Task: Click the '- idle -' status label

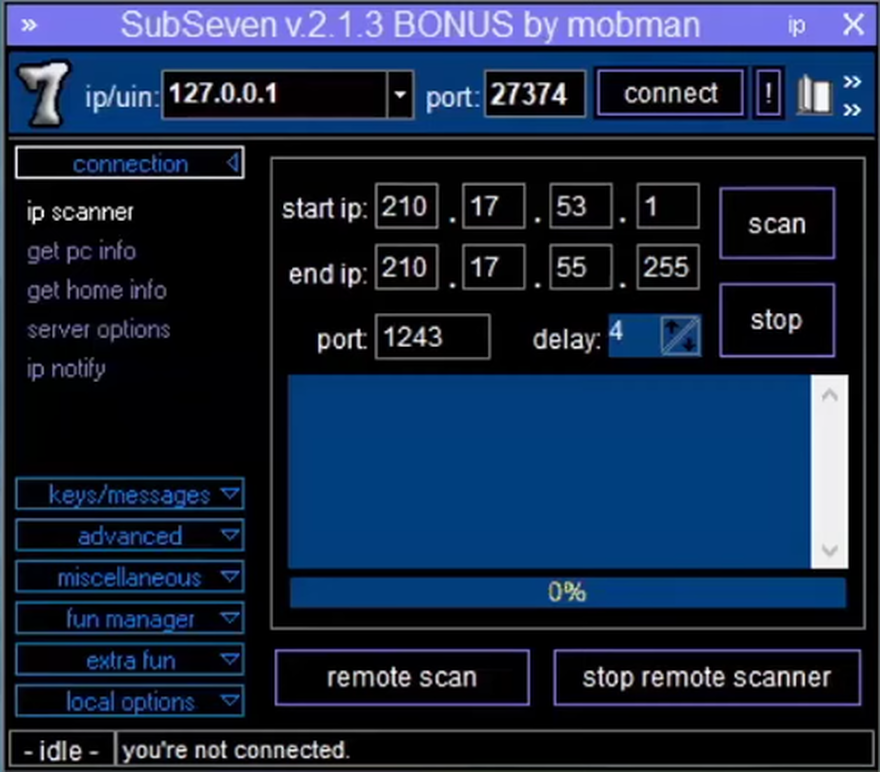Action: tap(61, 750)
